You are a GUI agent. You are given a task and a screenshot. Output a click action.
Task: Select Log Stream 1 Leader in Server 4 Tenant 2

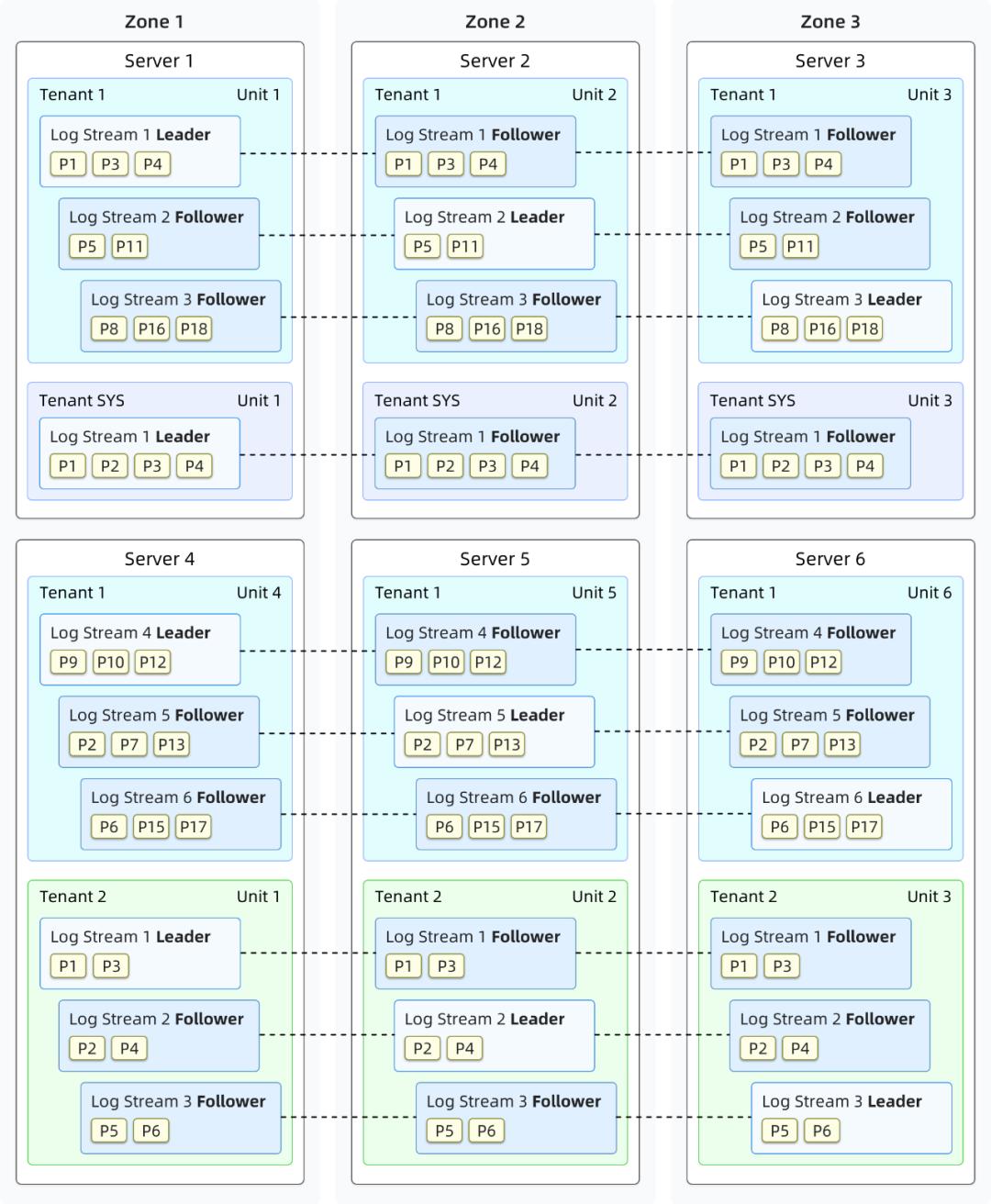point(140,953)
